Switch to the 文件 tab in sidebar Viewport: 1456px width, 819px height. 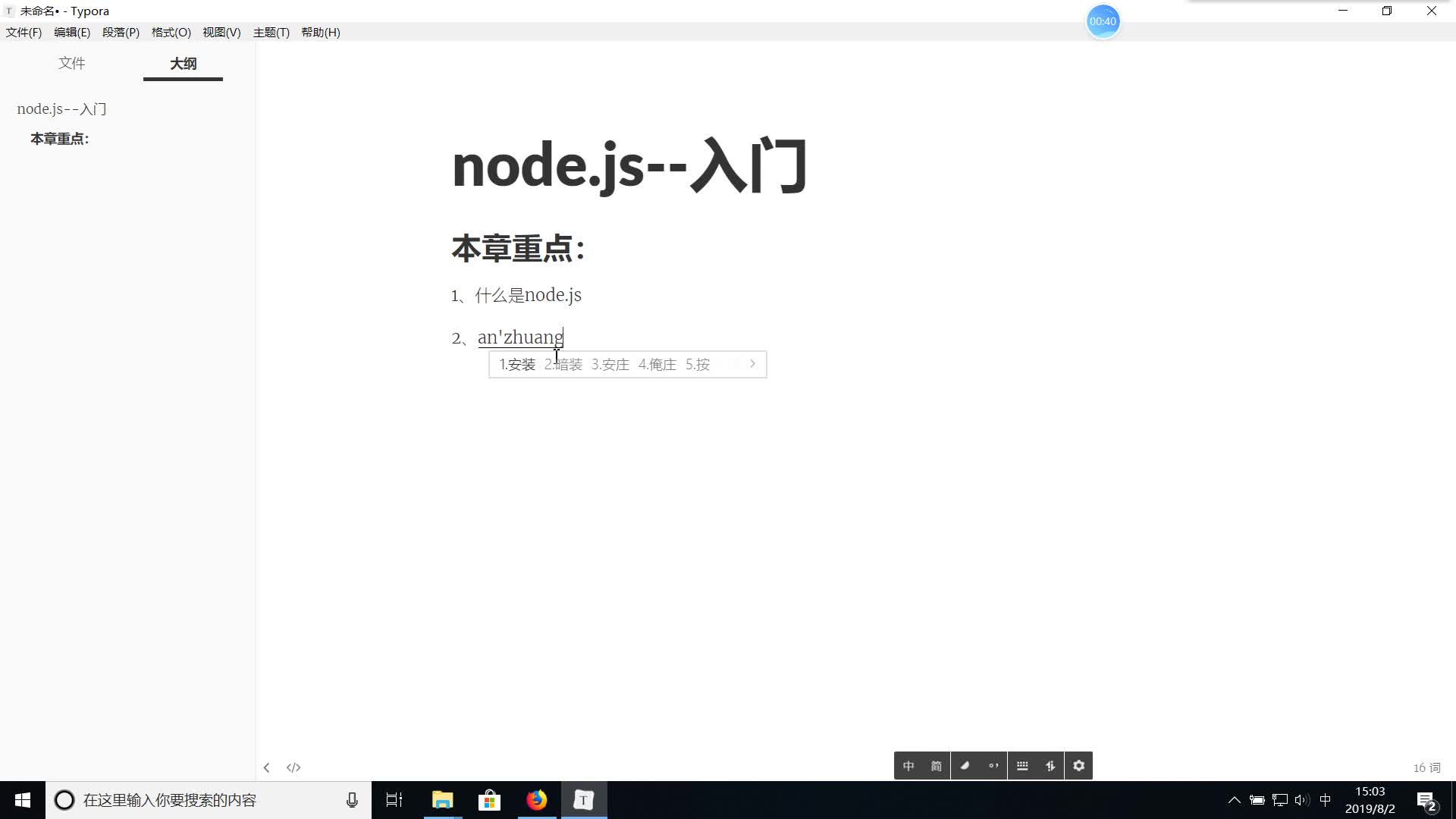coord(71,63)
